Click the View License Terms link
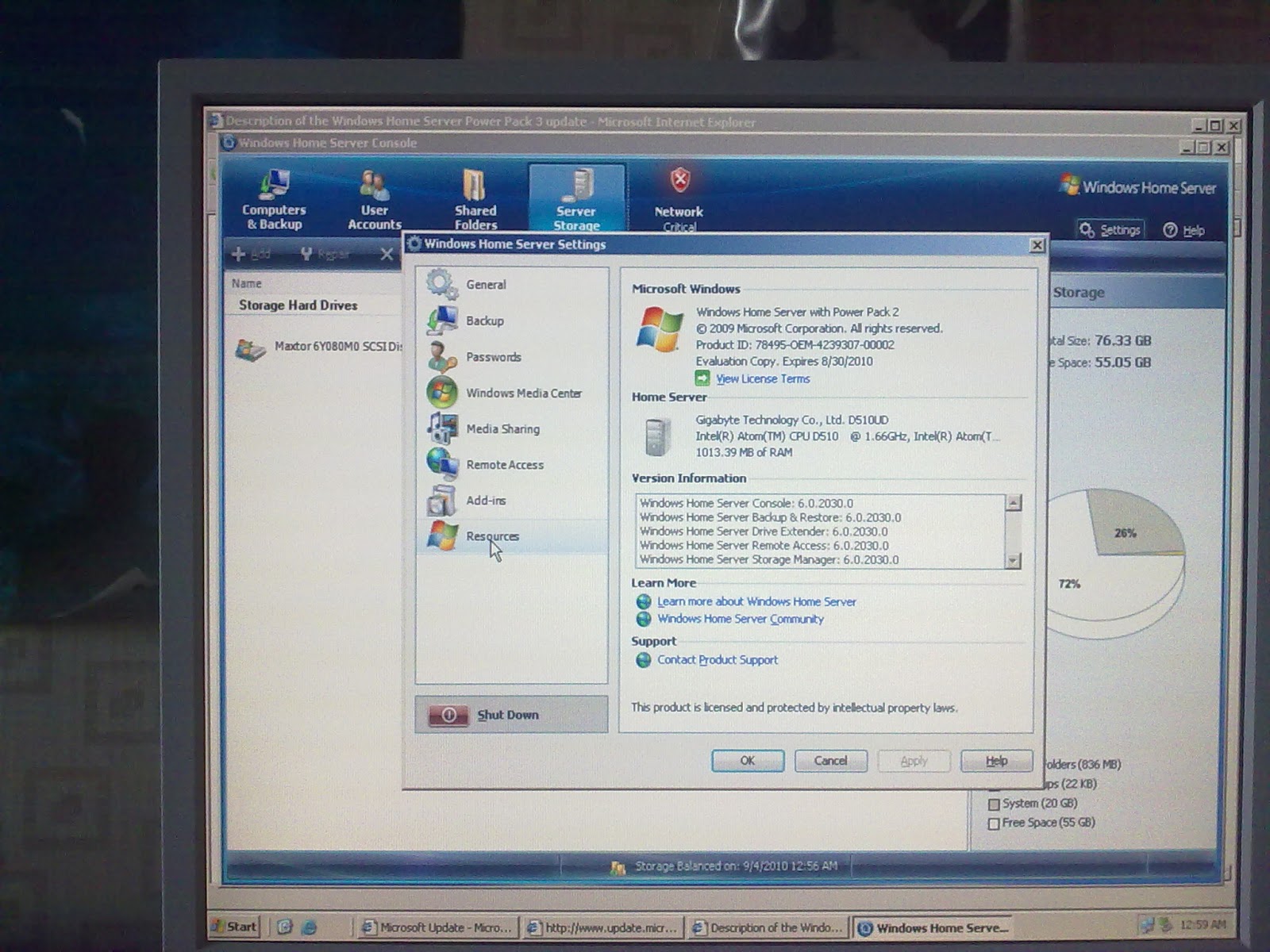The width and height of the screenshot is (1270, 952). click(763, 379)
